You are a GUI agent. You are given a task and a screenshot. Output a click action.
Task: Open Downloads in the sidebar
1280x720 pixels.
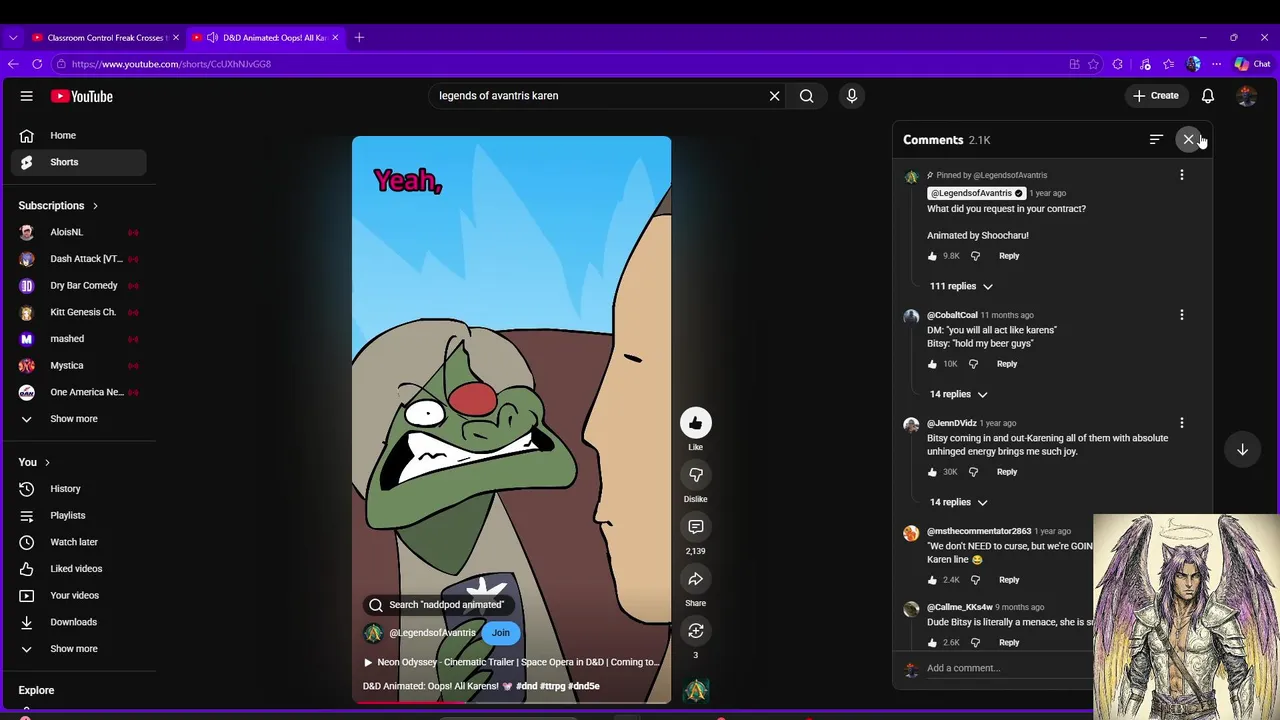tap(78, 622)
